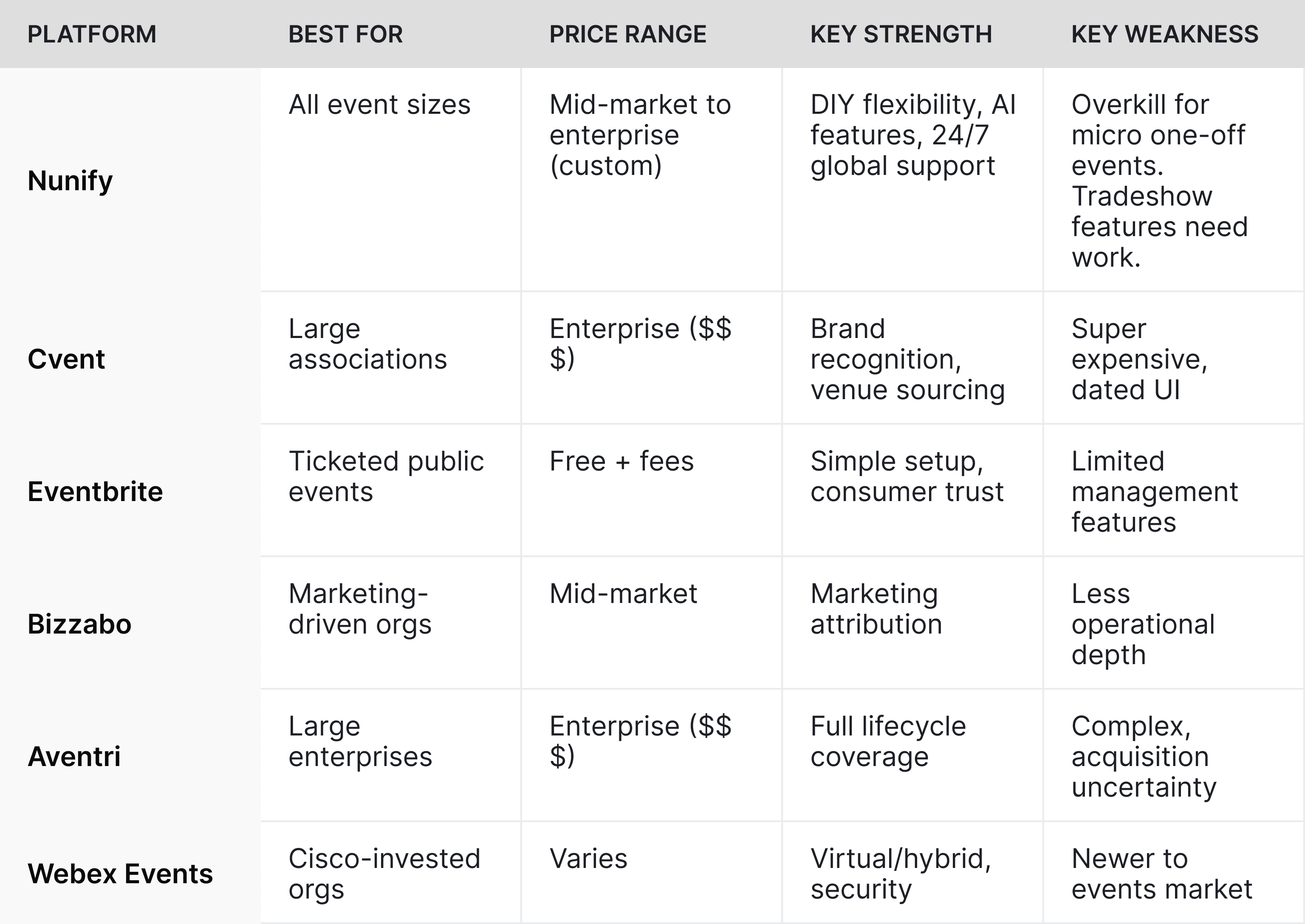The width and height of the screenshot is (1305, 924).
Task: Click the KEY STRENGTH column header
Action: (901, 34)
